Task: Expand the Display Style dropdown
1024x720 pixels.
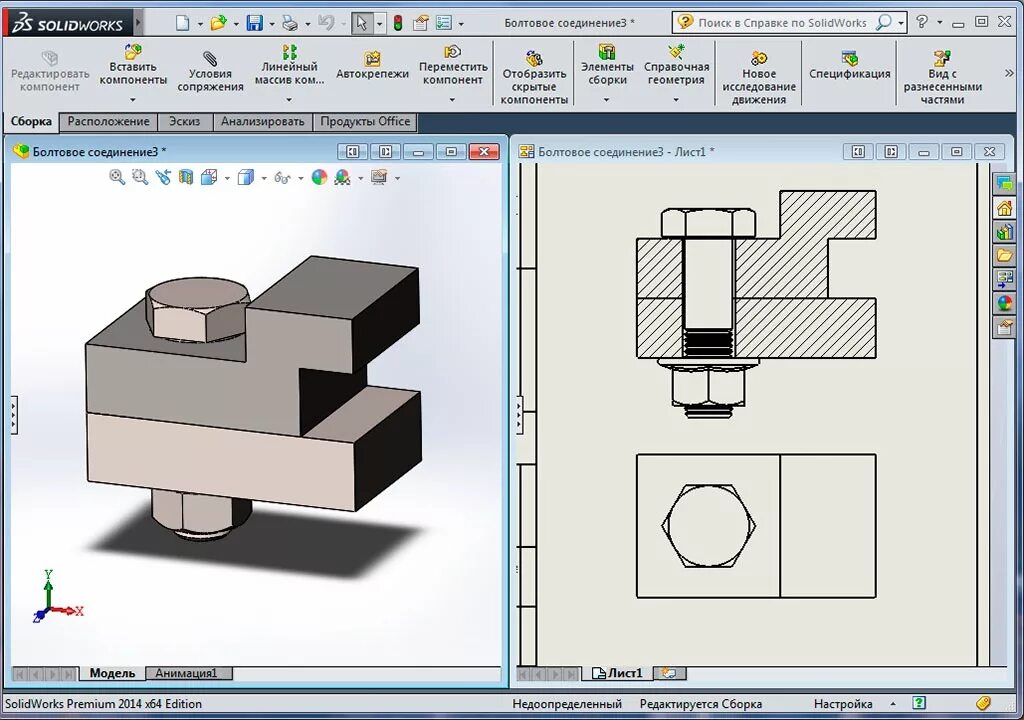Action: click(263, 176)
